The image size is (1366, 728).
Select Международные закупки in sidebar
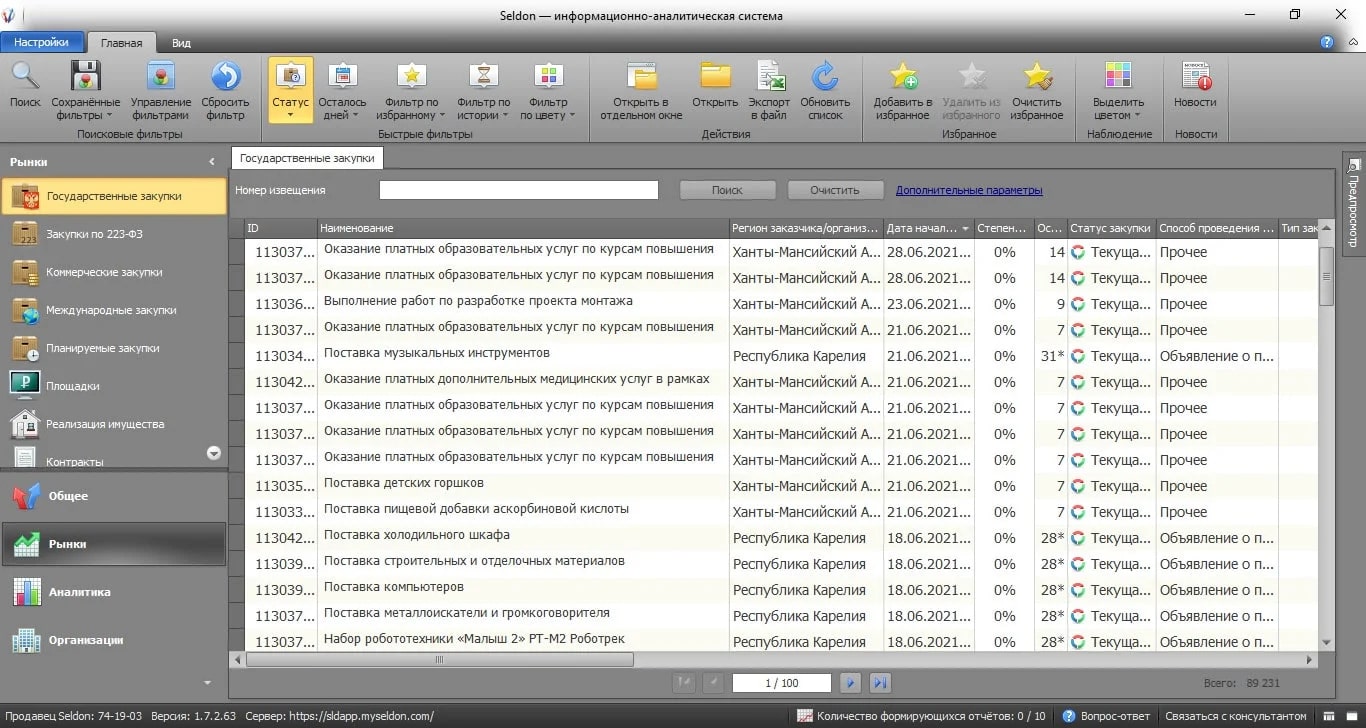click(x=114, y=310)
